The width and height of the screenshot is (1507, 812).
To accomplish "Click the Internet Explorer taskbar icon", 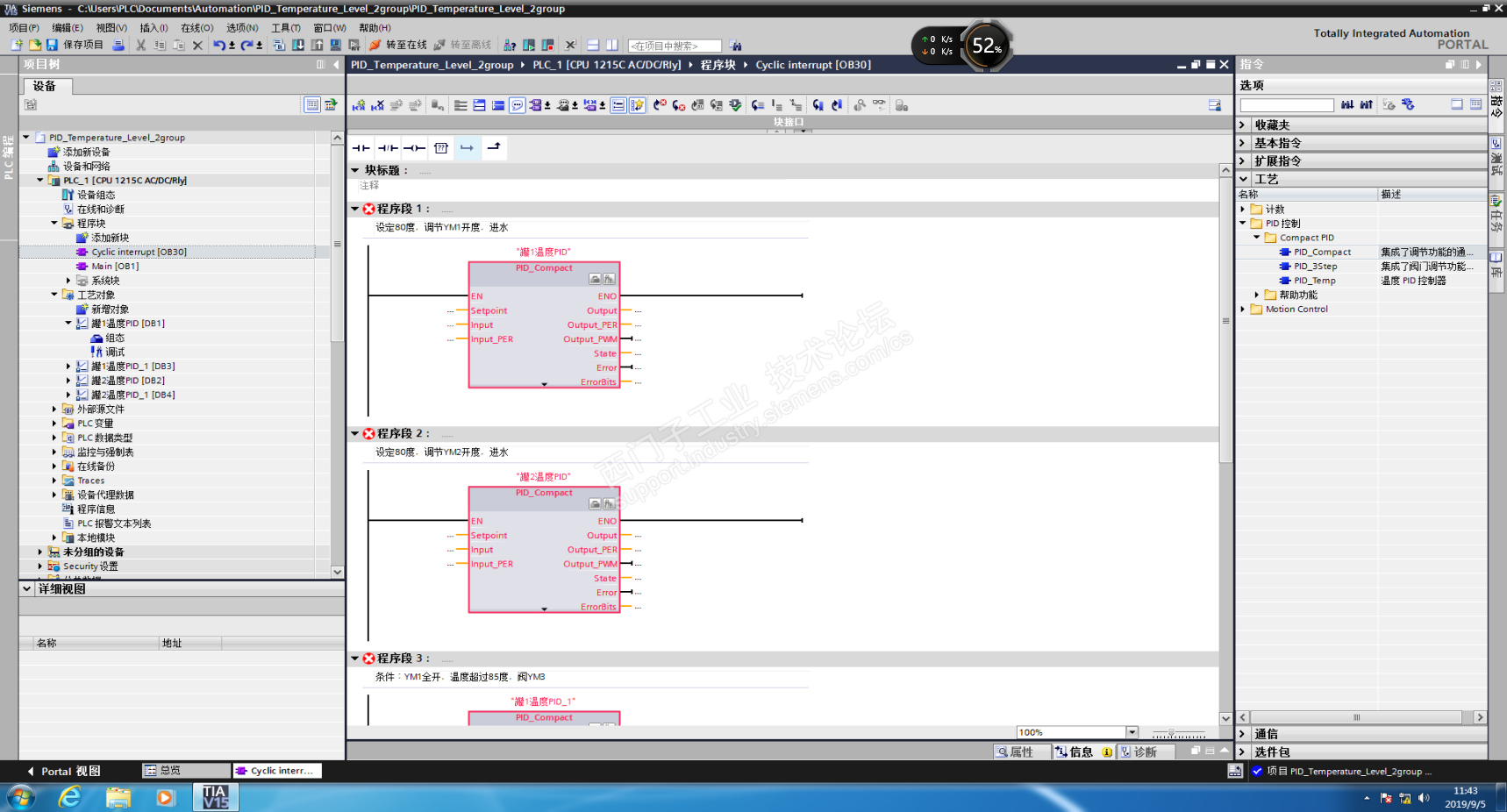I will click(69, 797).
